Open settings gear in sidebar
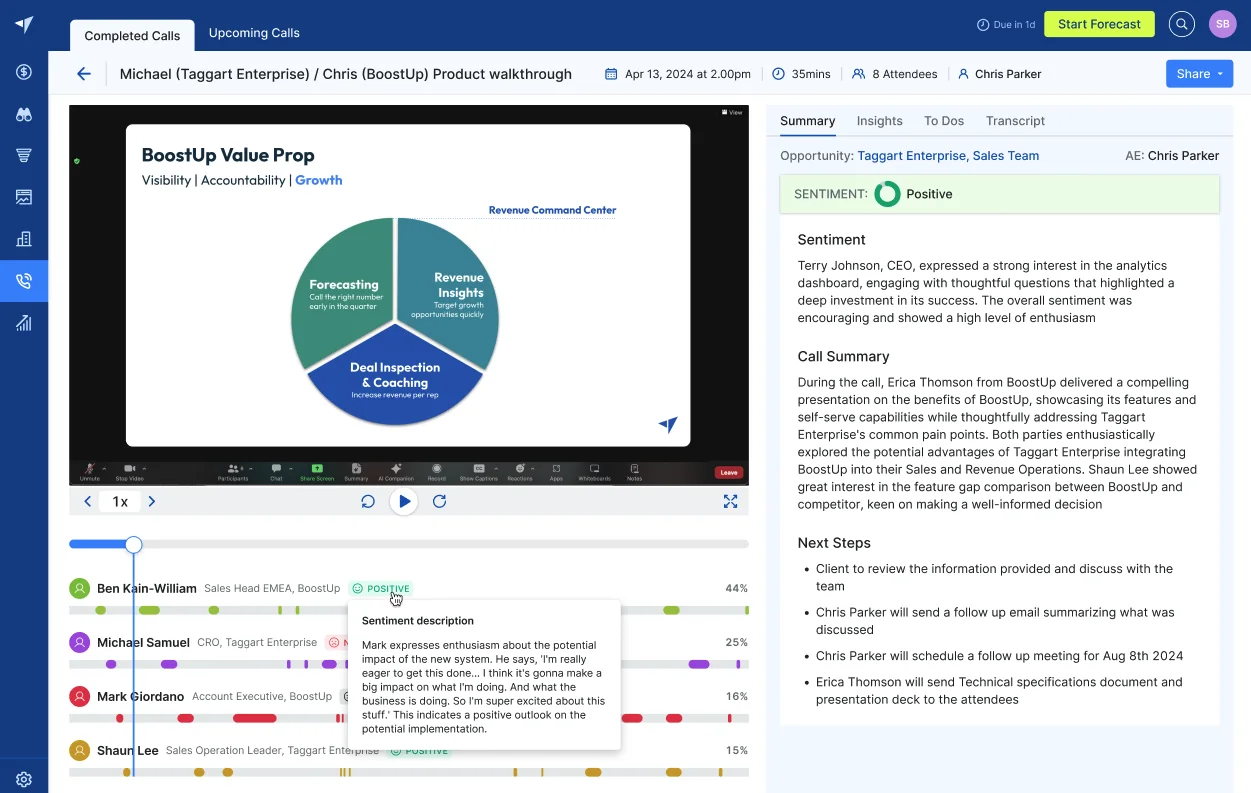The image size is (1251, 793). point(24,779)
